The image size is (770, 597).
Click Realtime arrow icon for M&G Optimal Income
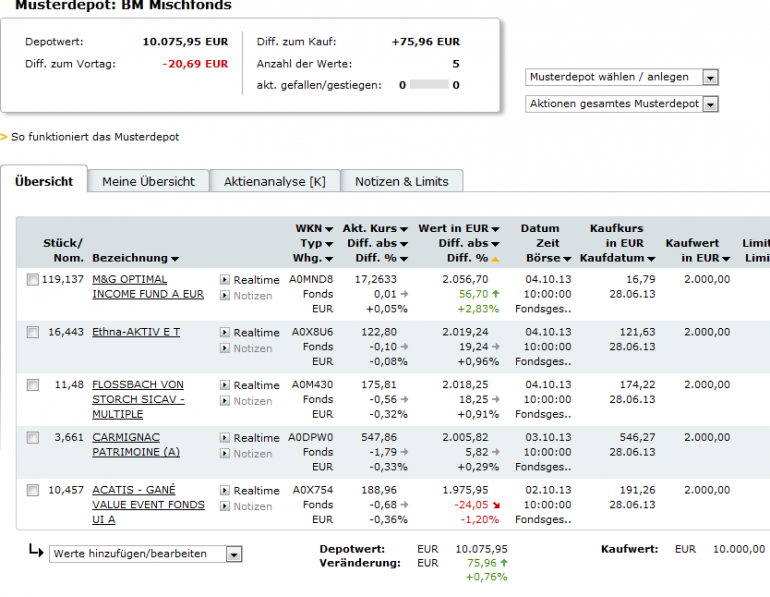coord(224,280)
